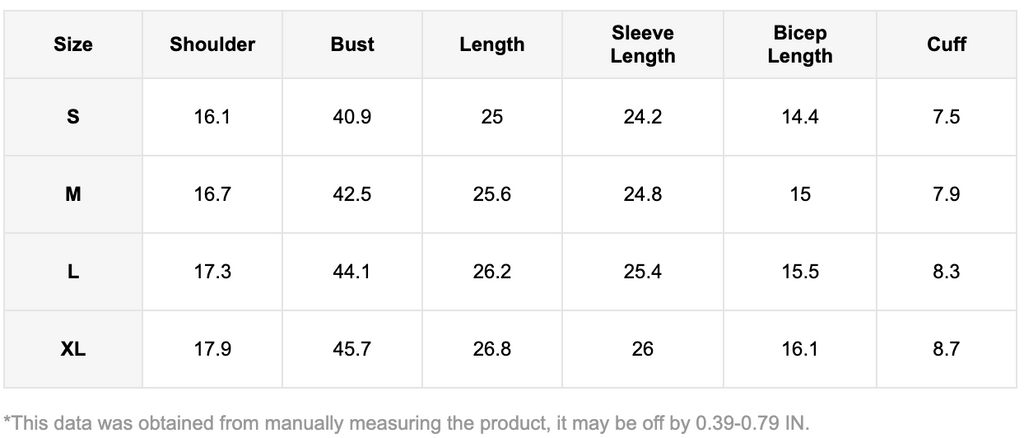The width and height of the screenshot is (1024, 438).
Task: Select the 16.1 bicep cell in XL row
Action: pyautogui.click(x=799, y=349)
